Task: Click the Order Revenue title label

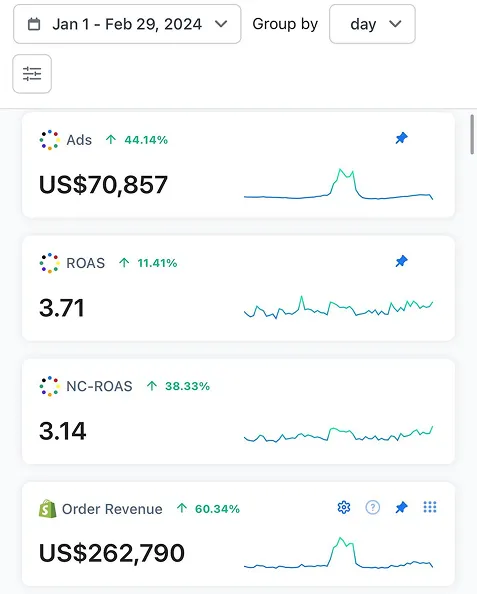Action: pyautogui.click(x=112, y=509)
